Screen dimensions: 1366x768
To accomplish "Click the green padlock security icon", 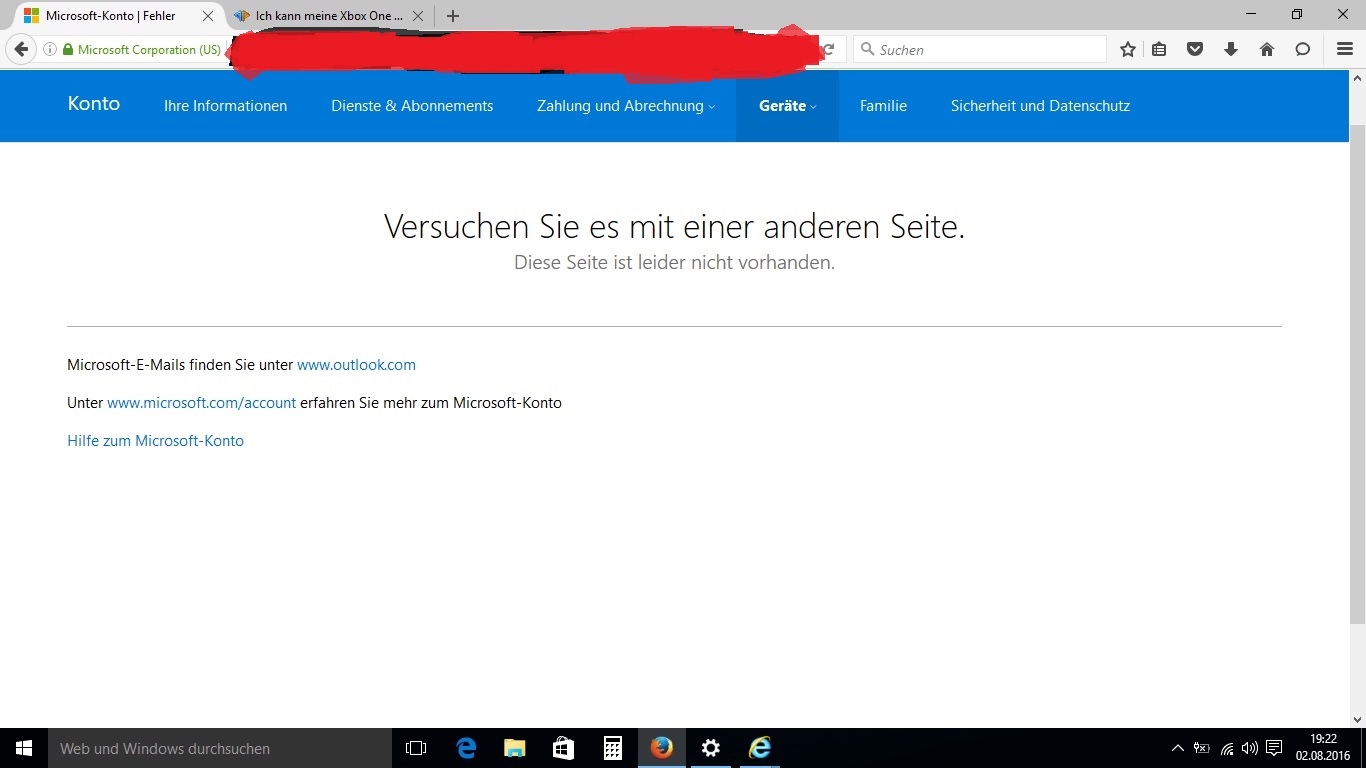I will tap(68, 49).
